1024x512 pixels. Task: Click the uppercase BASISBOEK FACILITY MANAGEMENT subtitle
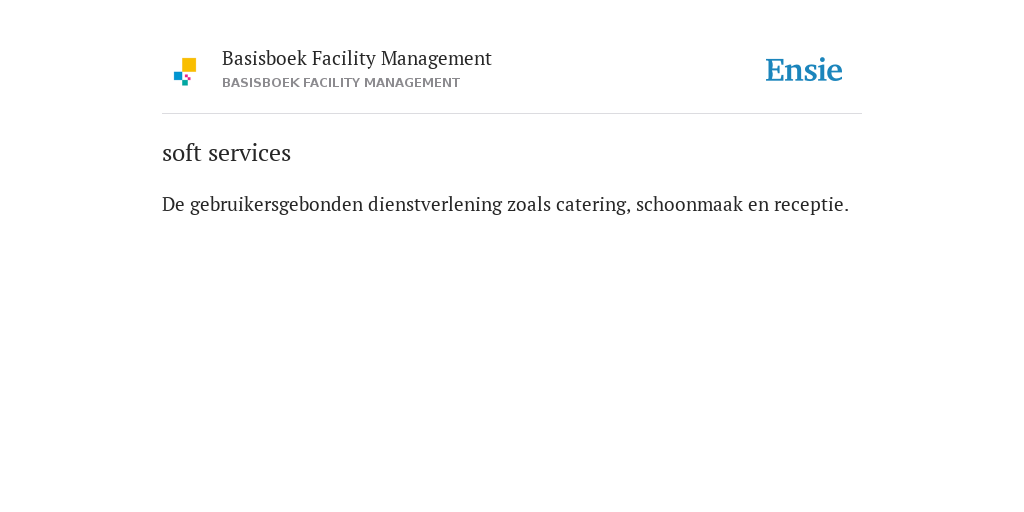341,83
